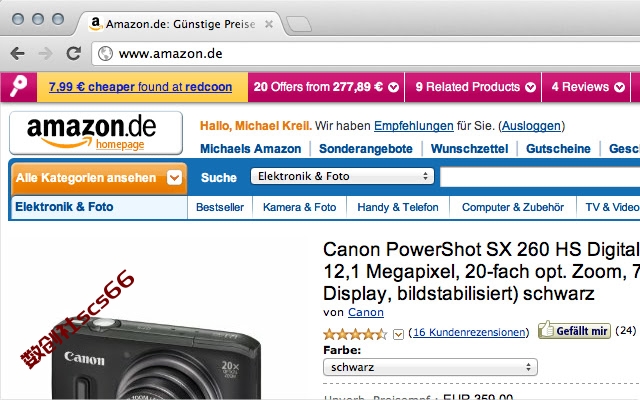Open Wunschzettel menu item
The height and width of the screenshot is (400, 640).
click(469, 149)
